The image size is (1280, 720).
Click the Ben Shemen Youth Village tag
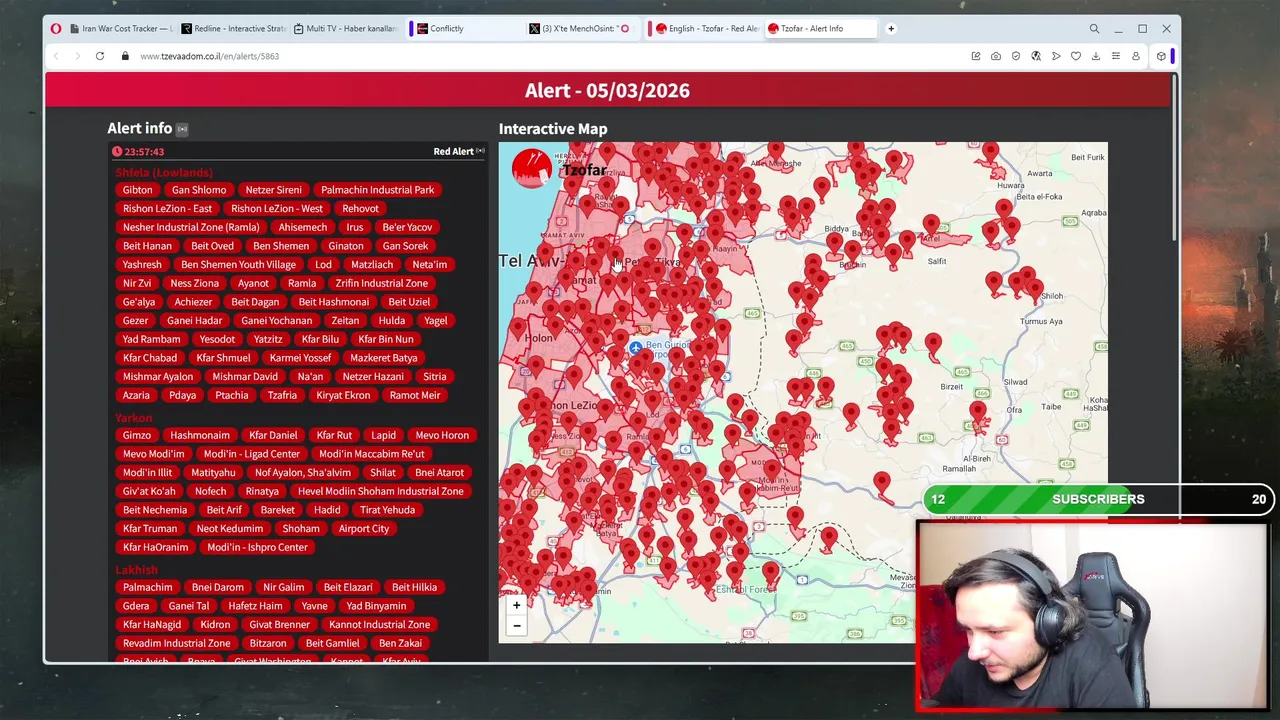(238, 265)
